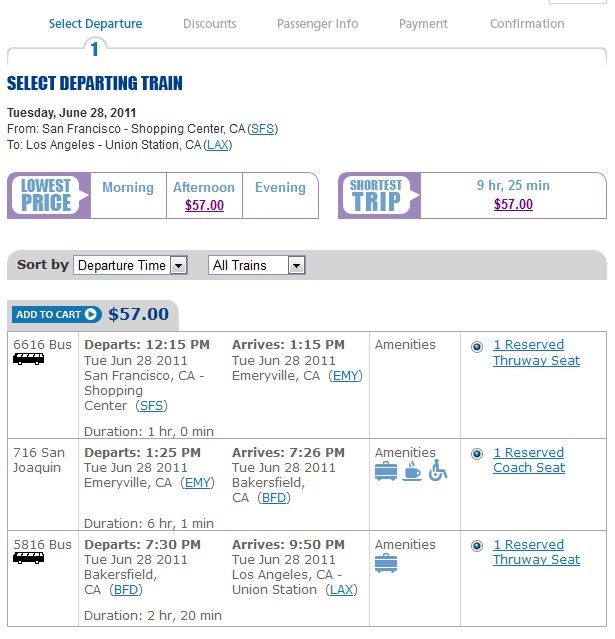Click the bus icon under 6616 Bus
615x639 pixels.
29,359
